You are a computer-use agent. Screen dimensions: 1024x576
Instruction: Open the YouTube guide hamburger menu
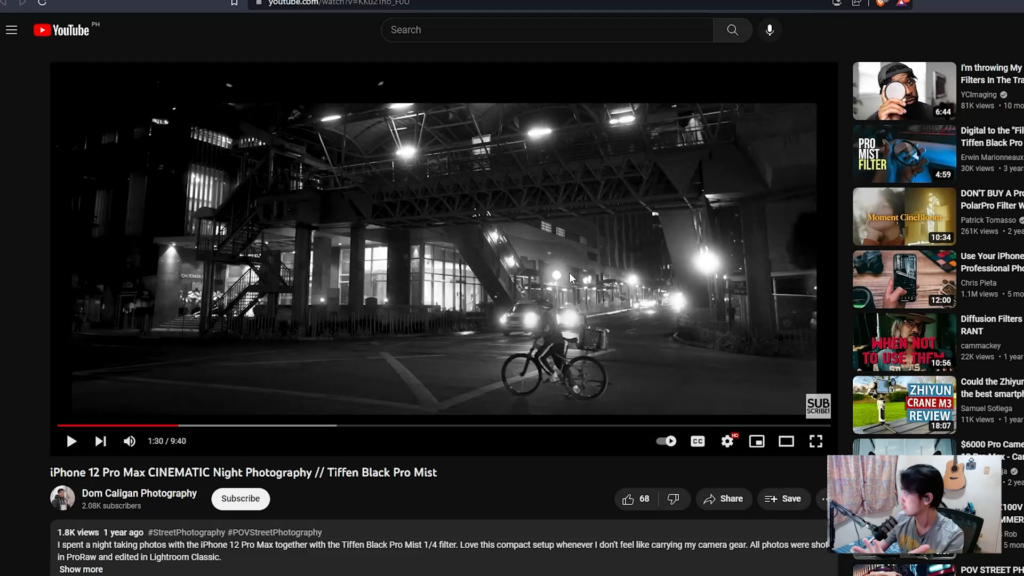pos(11,30)
